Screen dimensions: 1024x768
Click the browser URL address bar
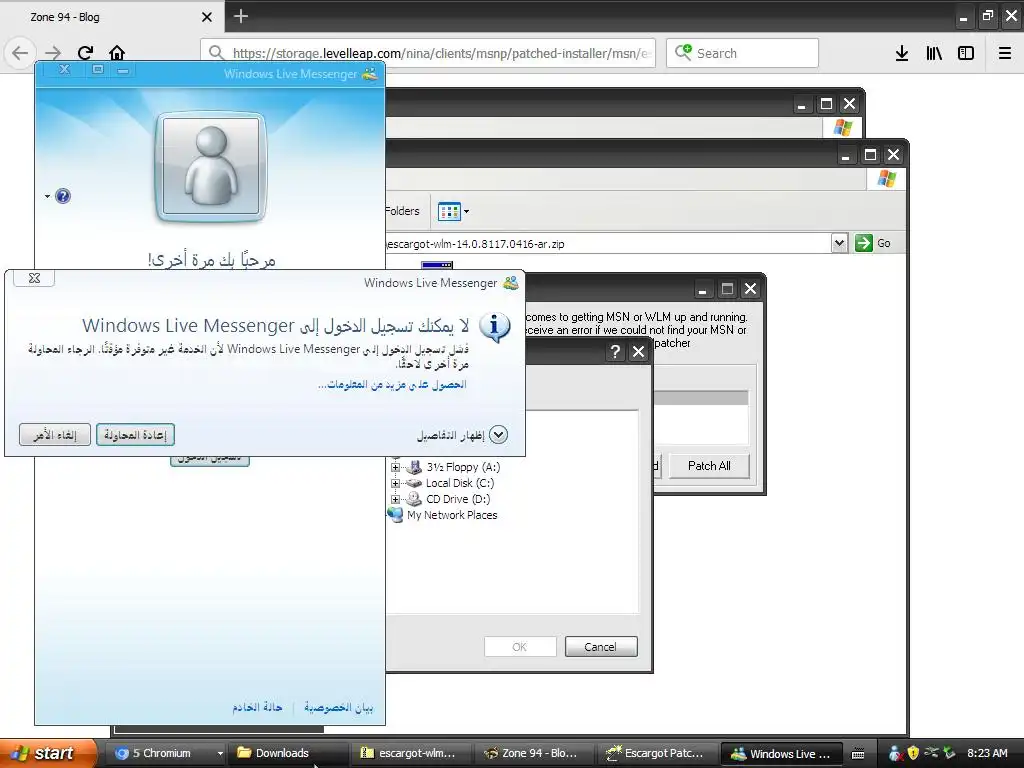tap(428, 53)
